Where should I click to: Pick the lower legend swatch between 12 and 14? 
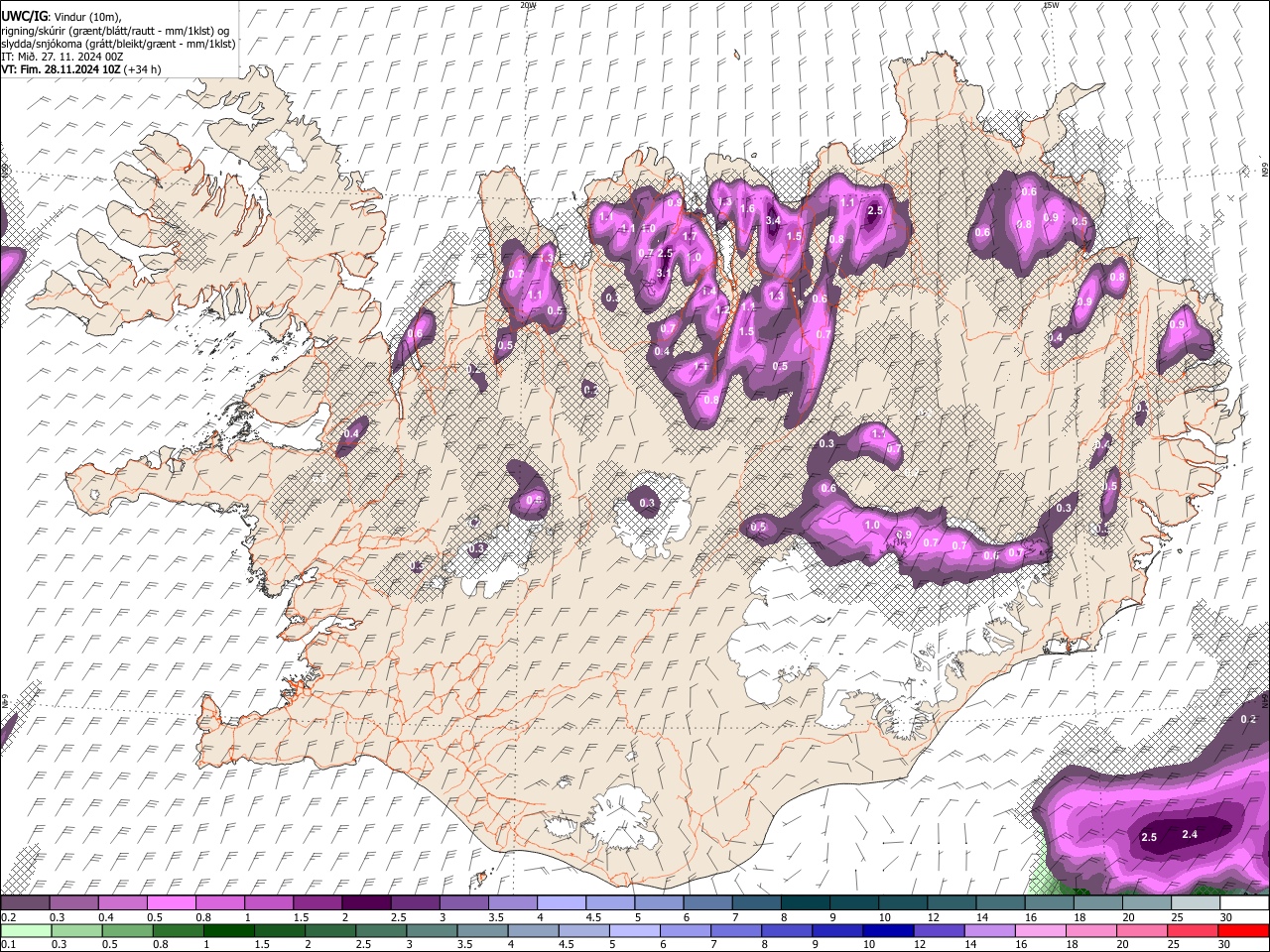[940, 930]
